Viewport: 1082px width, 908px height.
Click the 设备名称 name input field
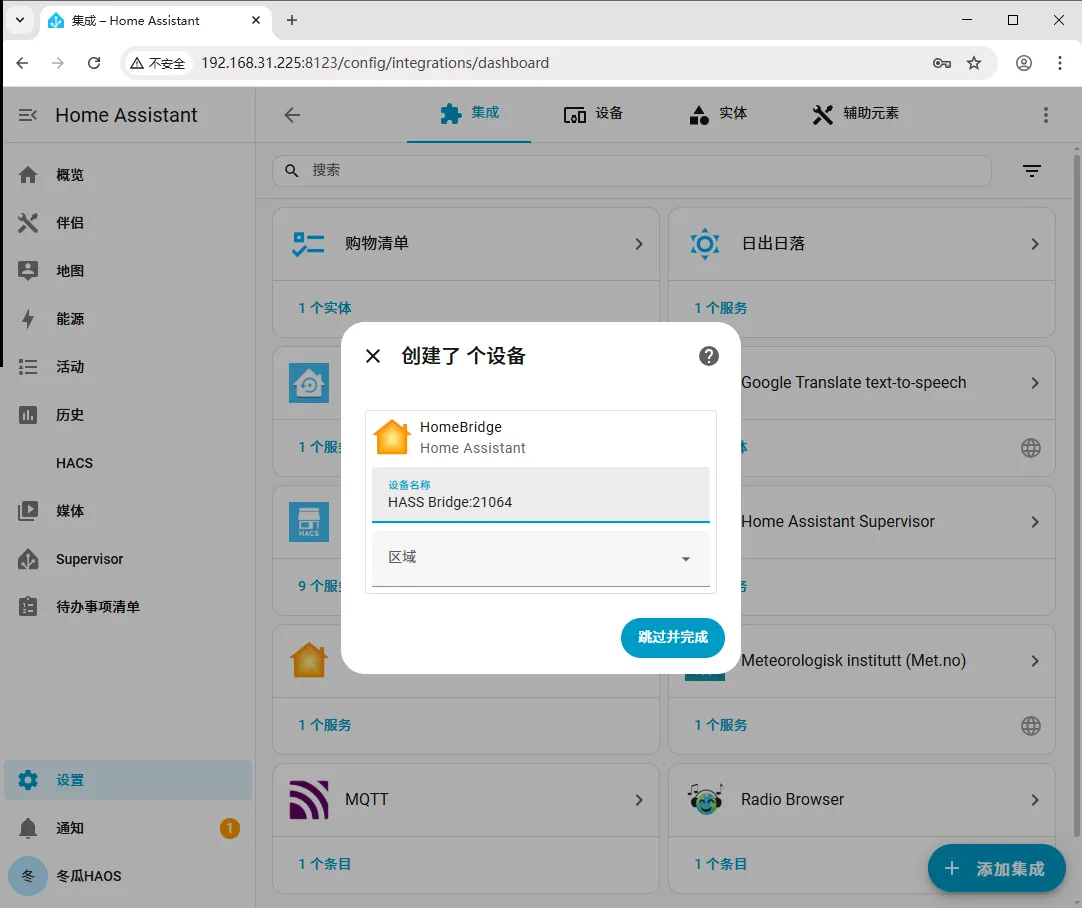pyautogui.click(x=540, y=495)
